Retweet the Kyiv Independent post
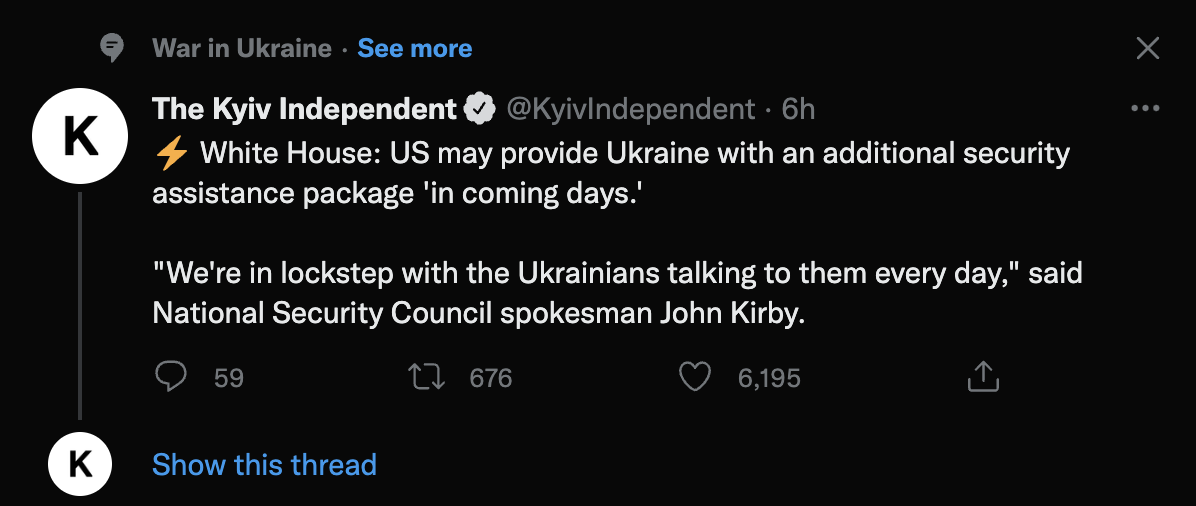Image resolution: width=1196 pixels, height=506 pixels. tap(427, 376)
